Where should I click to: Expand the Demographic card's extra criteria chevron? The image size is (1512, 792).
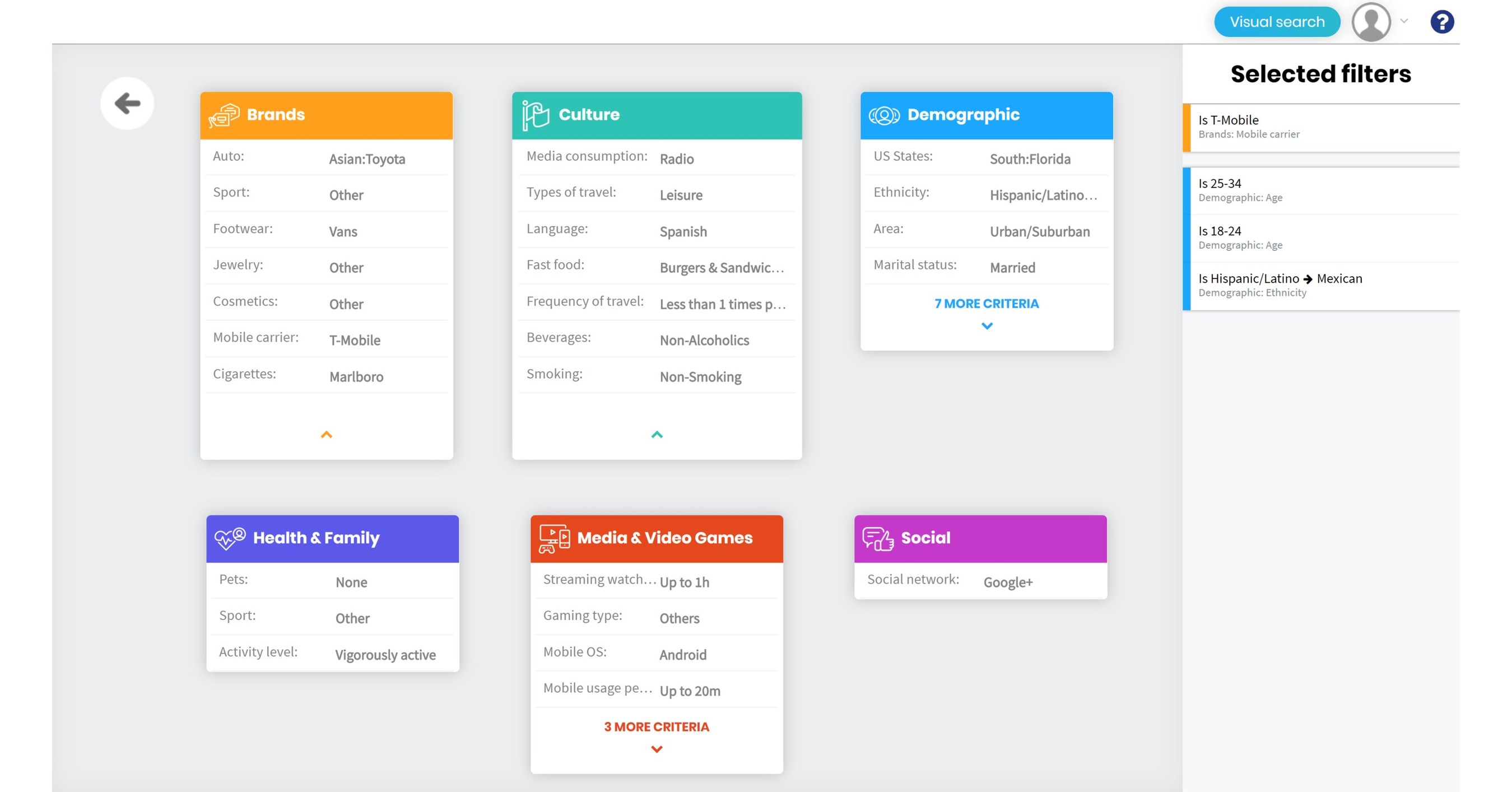(x=986, y=325)
